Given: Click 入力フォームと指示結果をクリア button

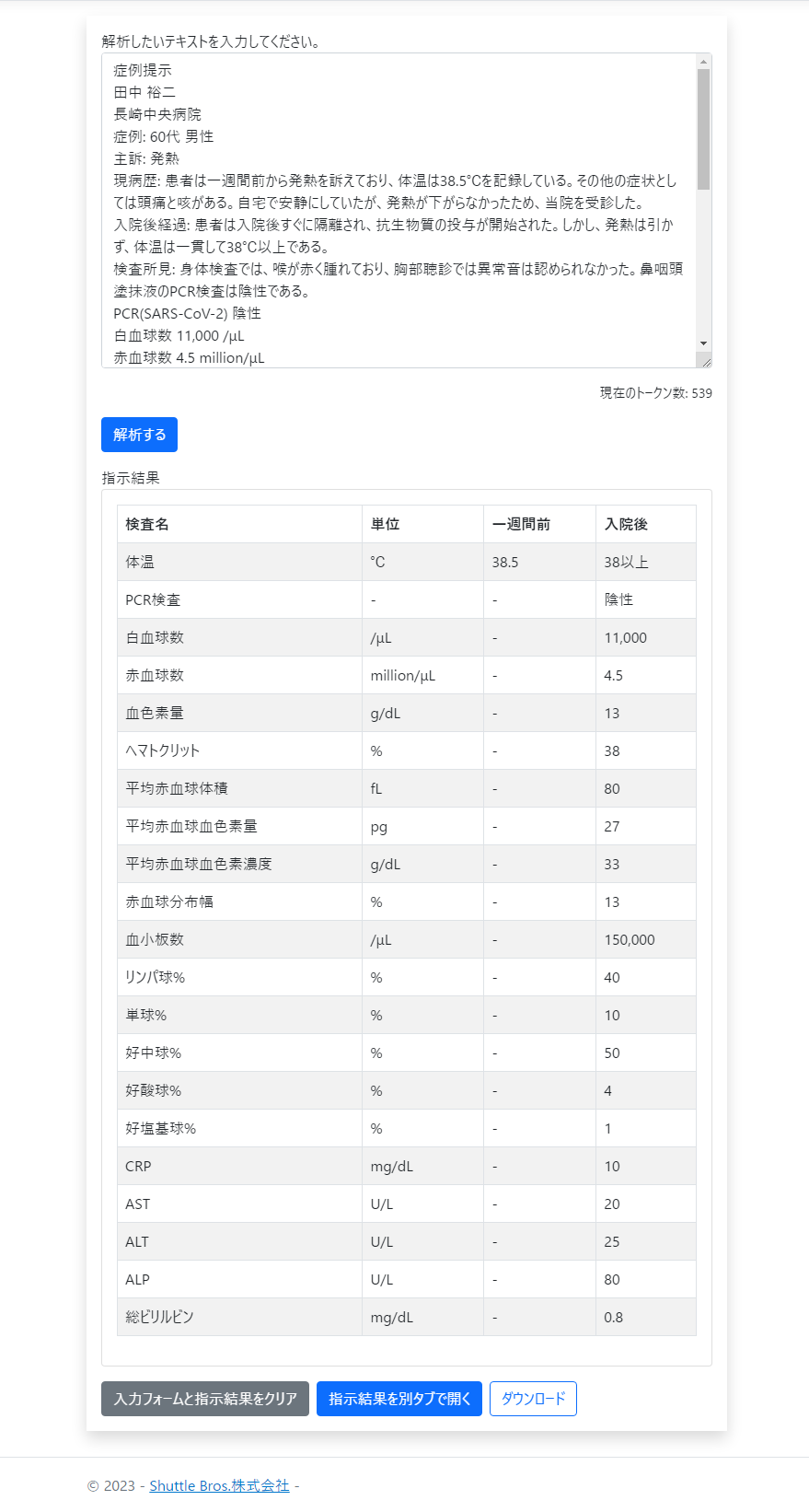Looking at the screenshot, I should click(x=205, y=1399).
